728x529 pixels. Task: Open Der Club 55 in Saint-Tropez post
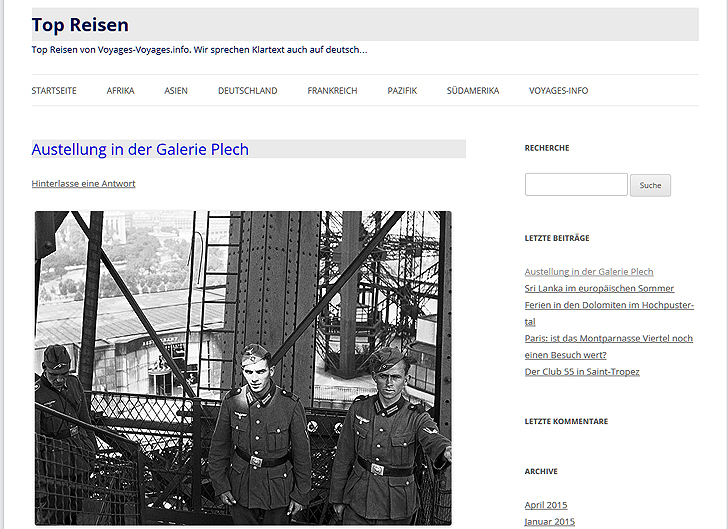[582, 372]
